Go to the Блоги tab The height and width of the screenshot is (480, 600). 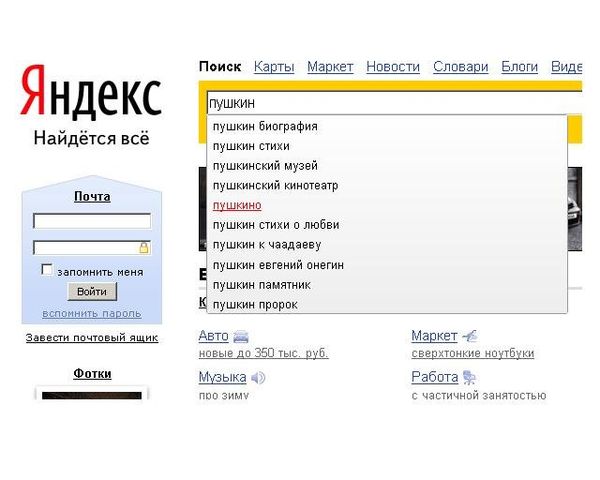tap(520, 67)
